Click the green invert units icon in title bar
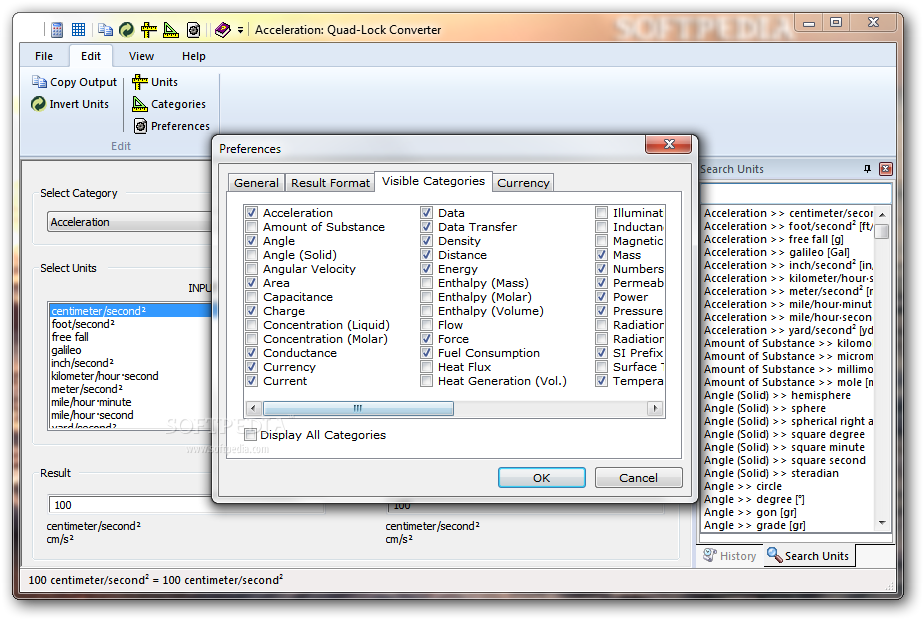This screenshot has height=620, width=924. 126,29
